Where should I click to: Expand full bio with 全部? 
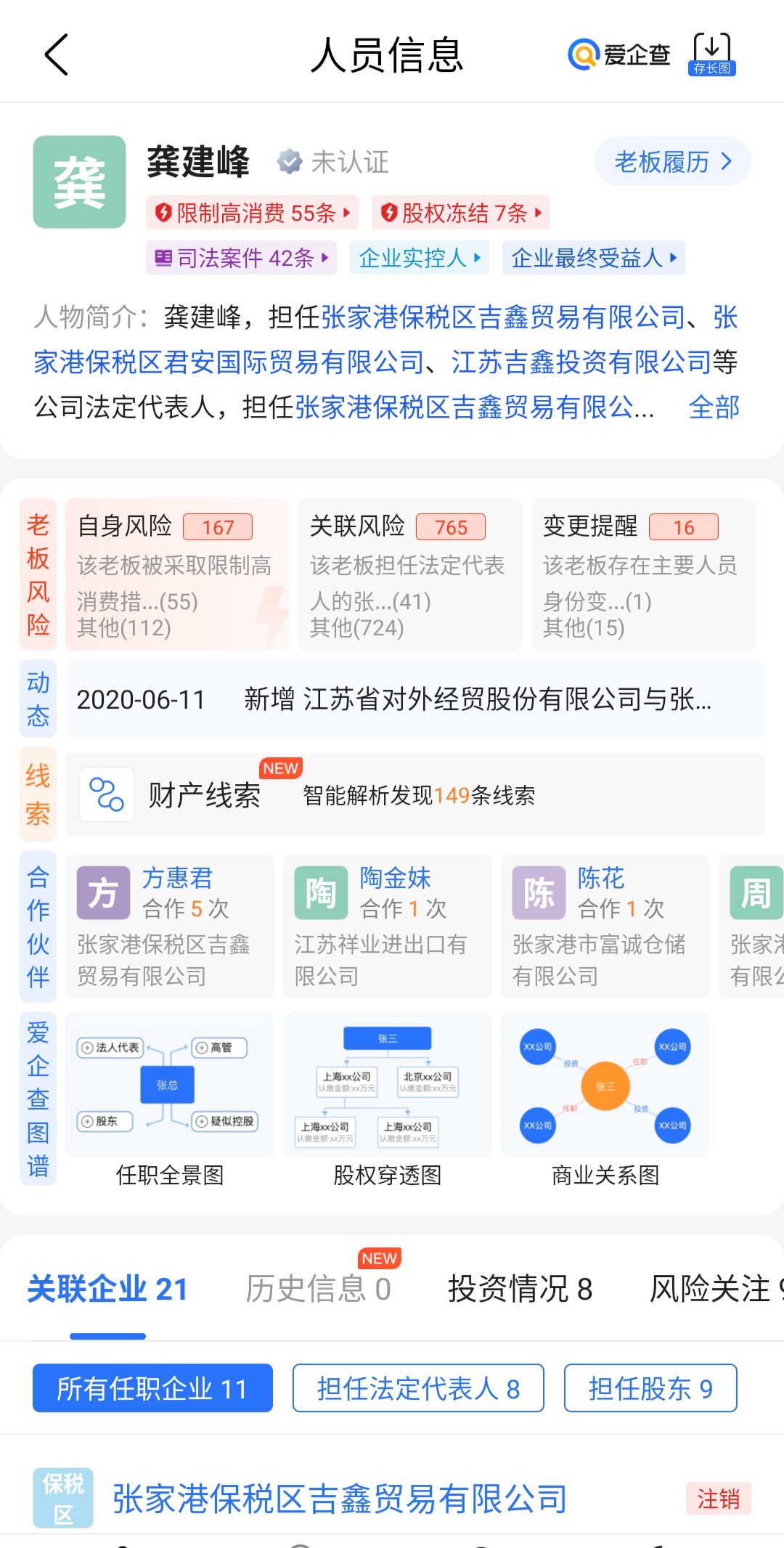[714, 407]
